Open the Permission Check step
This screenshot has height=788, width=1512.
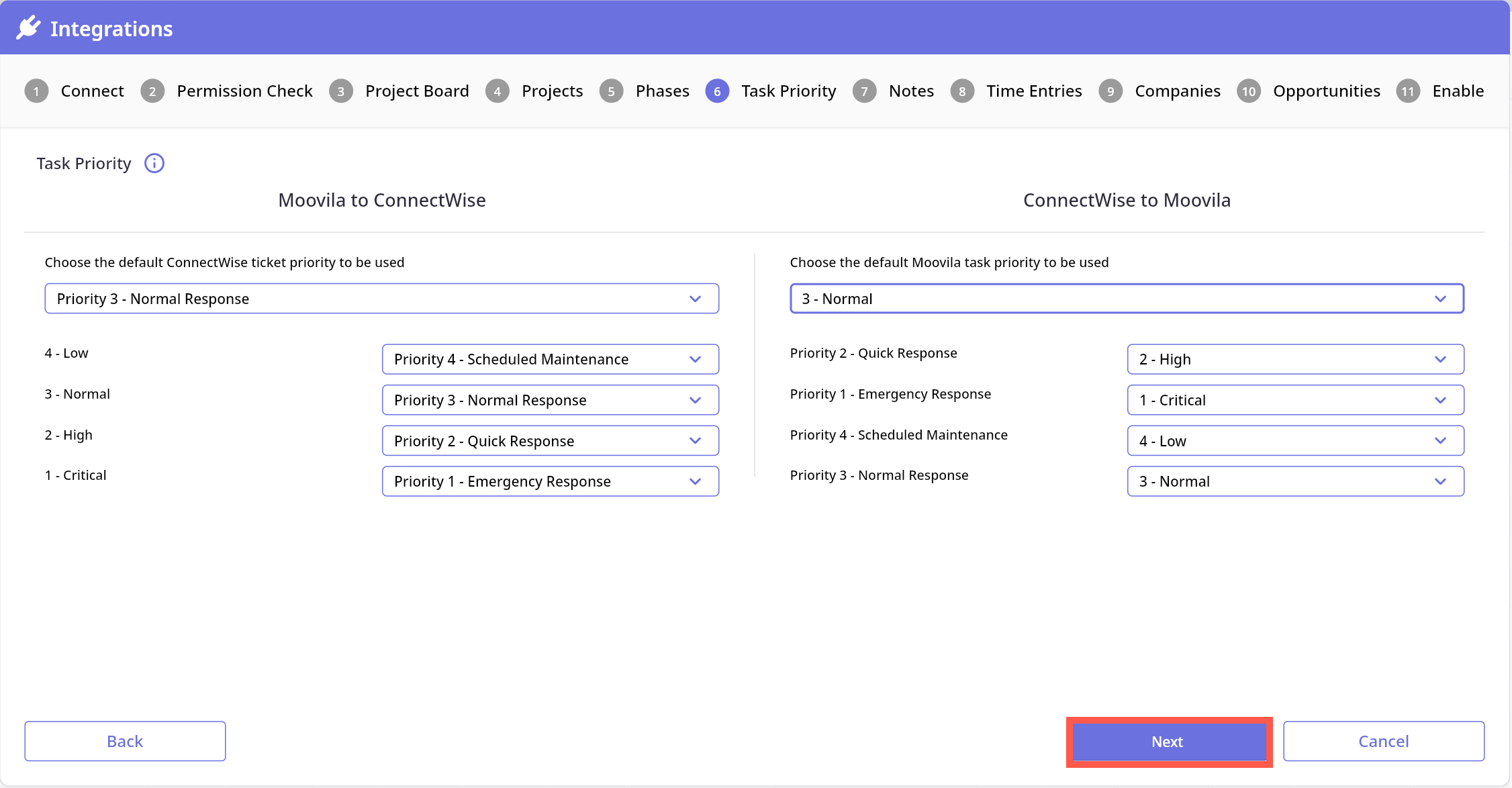pyautogui.click(x=244, y=91)
